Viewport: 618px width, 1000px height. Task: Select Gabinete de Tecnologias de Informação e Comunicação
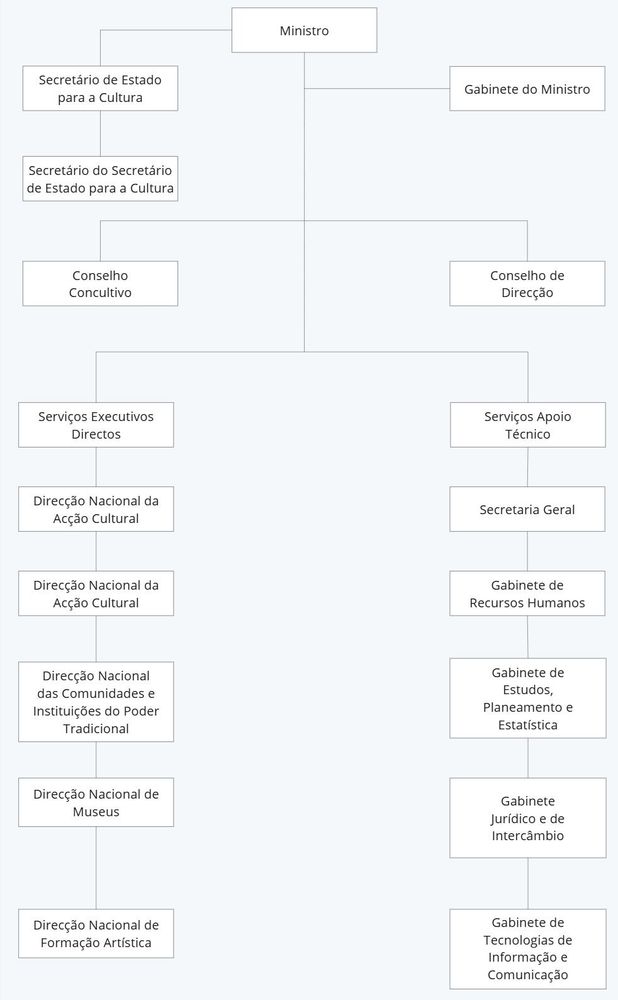(x=527, y=948)
